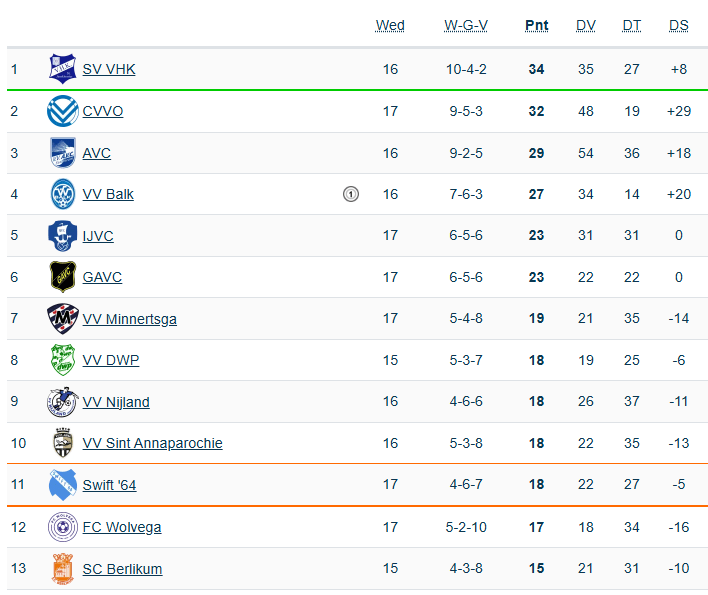Click the W-G-V column header
The image size is (708, 595).
[466, 25]
